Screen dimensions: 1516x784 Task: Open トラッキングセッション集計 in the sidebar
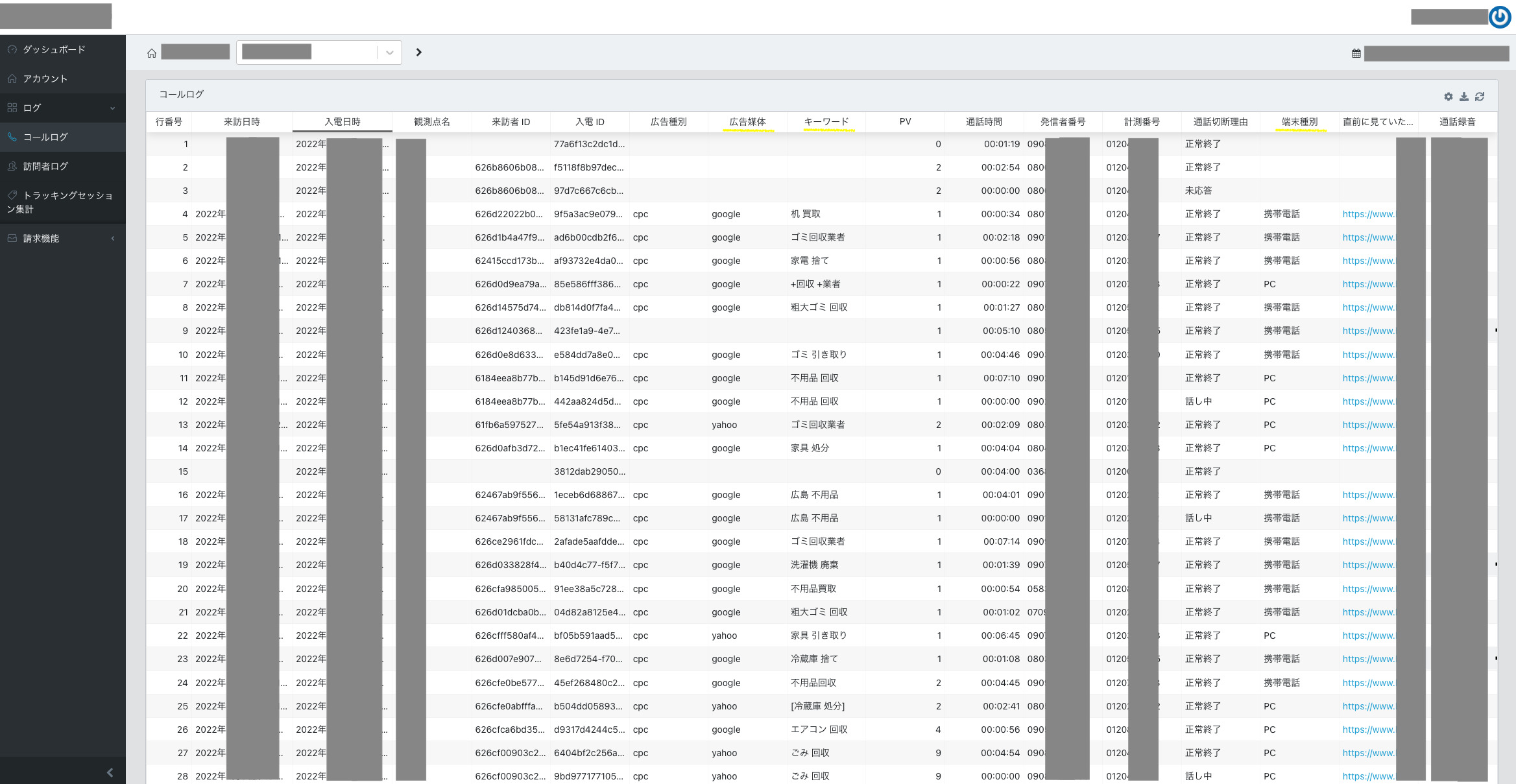pos(62,202)
